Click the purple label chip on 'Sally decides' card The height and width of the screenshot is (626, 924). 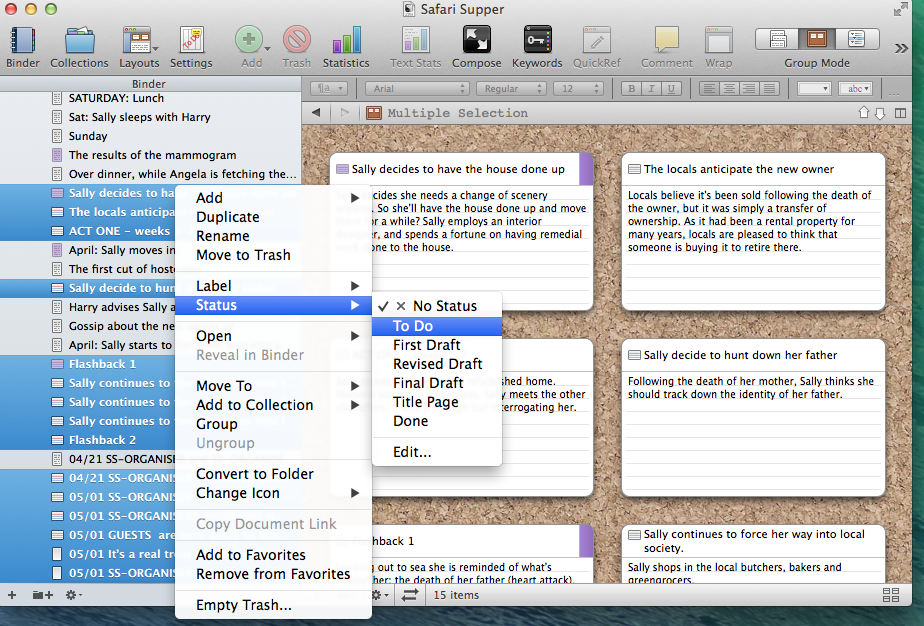coord(586,169)
